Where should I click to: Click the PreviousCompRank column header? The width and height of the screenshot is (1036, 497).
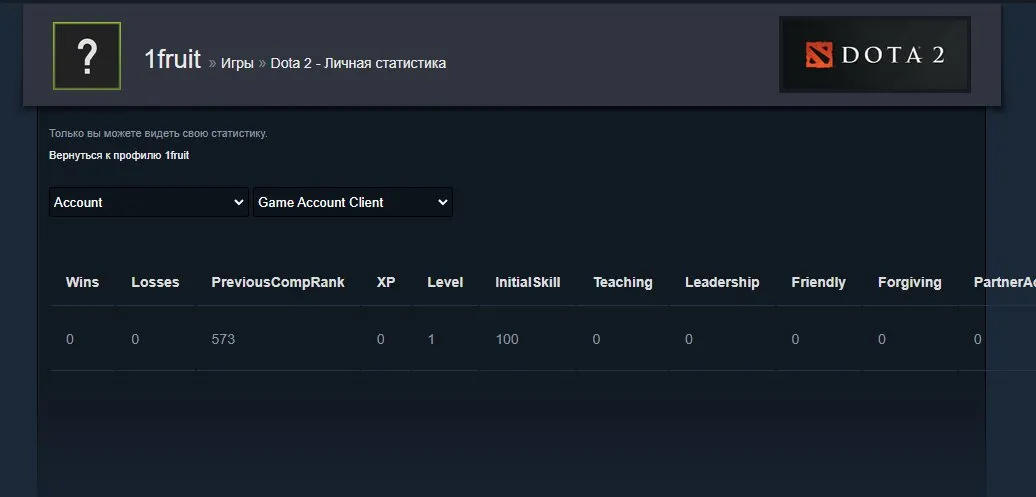278,282
